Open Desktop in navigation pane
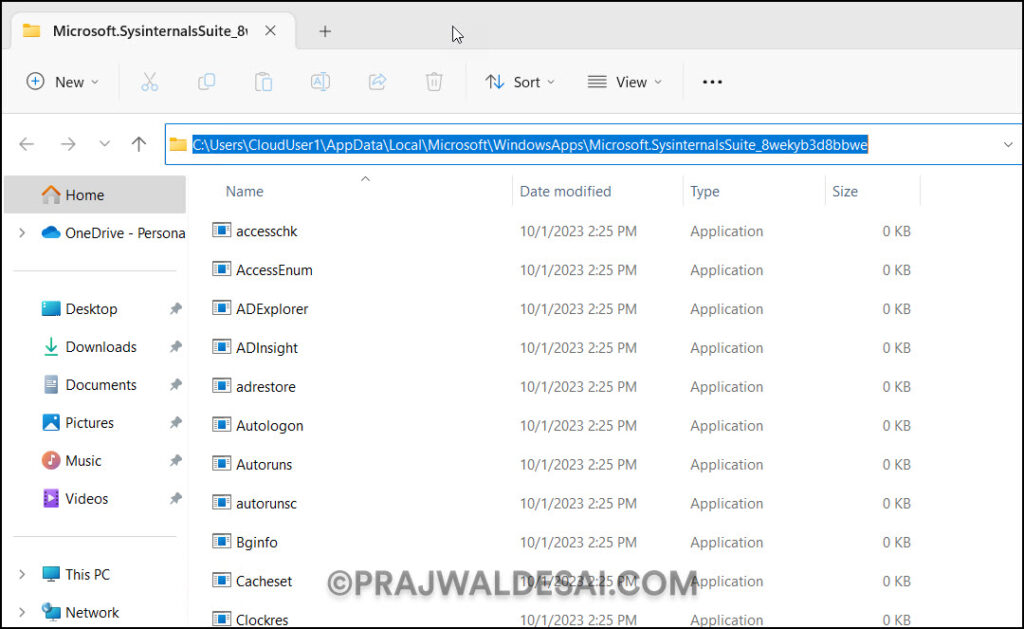Viewport: 1024px width, 629px height. click(91, 308)
